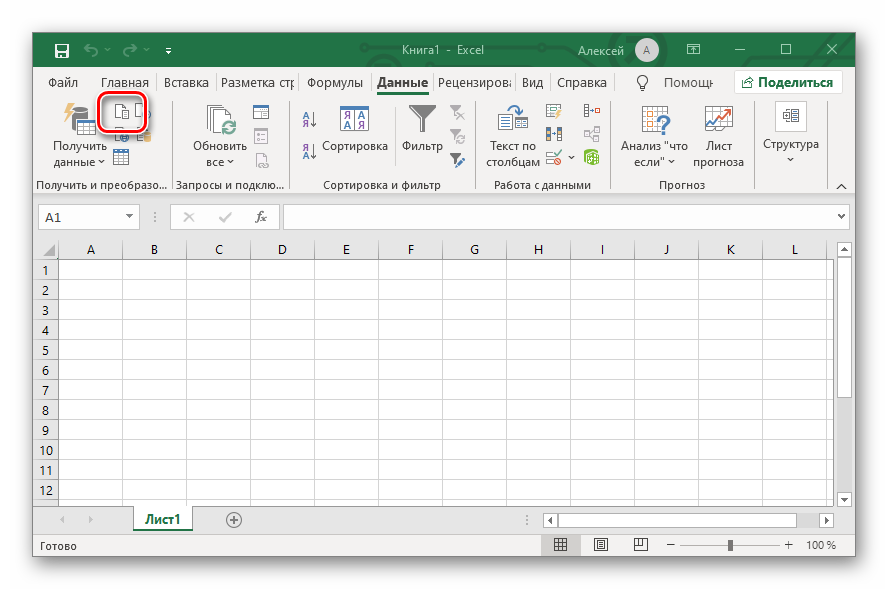The width and height of the screenshot is (888, 589).
Task: Click the Sort A to Z ascending icon
Action: point(309,120)
